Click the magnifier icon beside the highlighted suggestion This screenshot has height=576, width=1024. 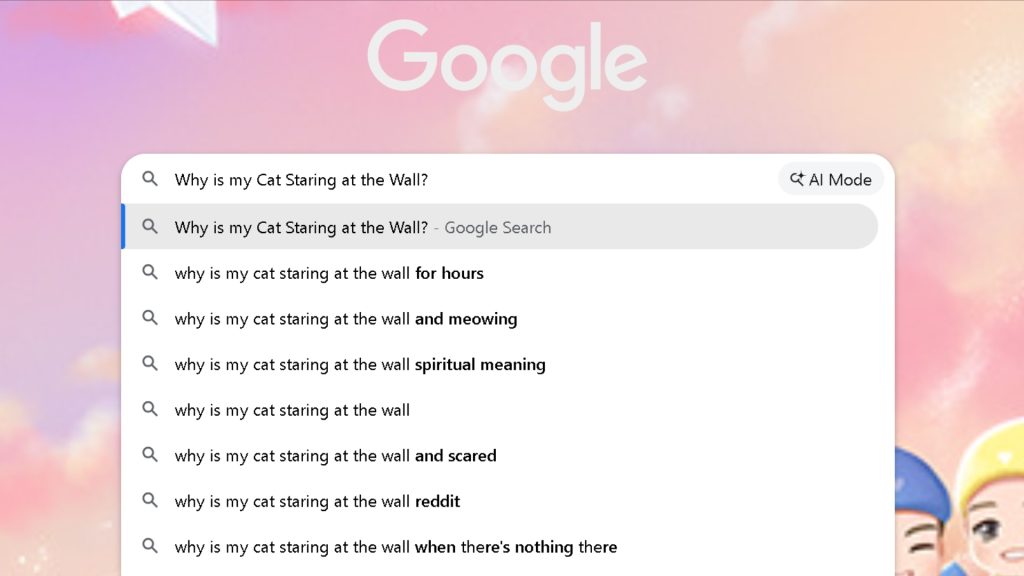pyautogui.click(x=150, y=227)
